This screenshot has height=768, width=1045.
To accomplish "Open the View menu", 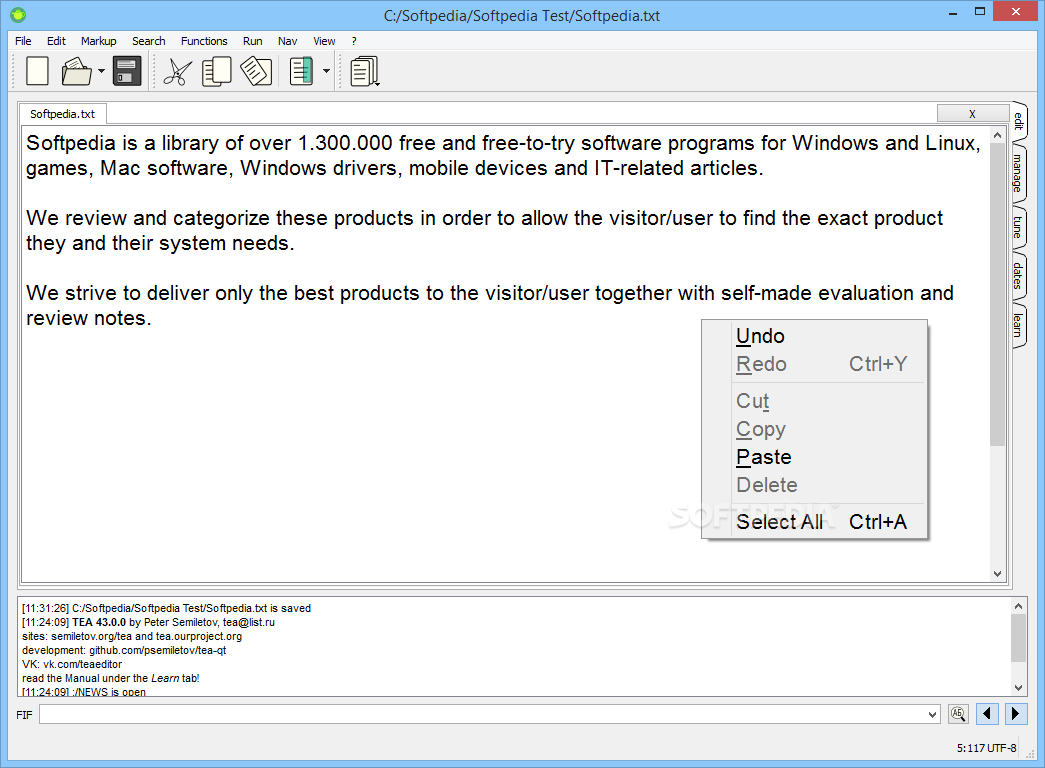I will tap(324, 41).
